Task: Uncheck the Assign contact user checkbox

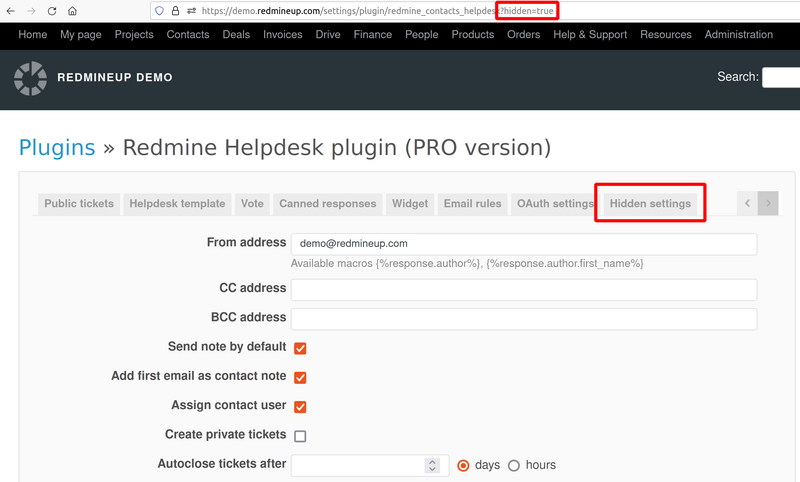Action: point(300,407)
